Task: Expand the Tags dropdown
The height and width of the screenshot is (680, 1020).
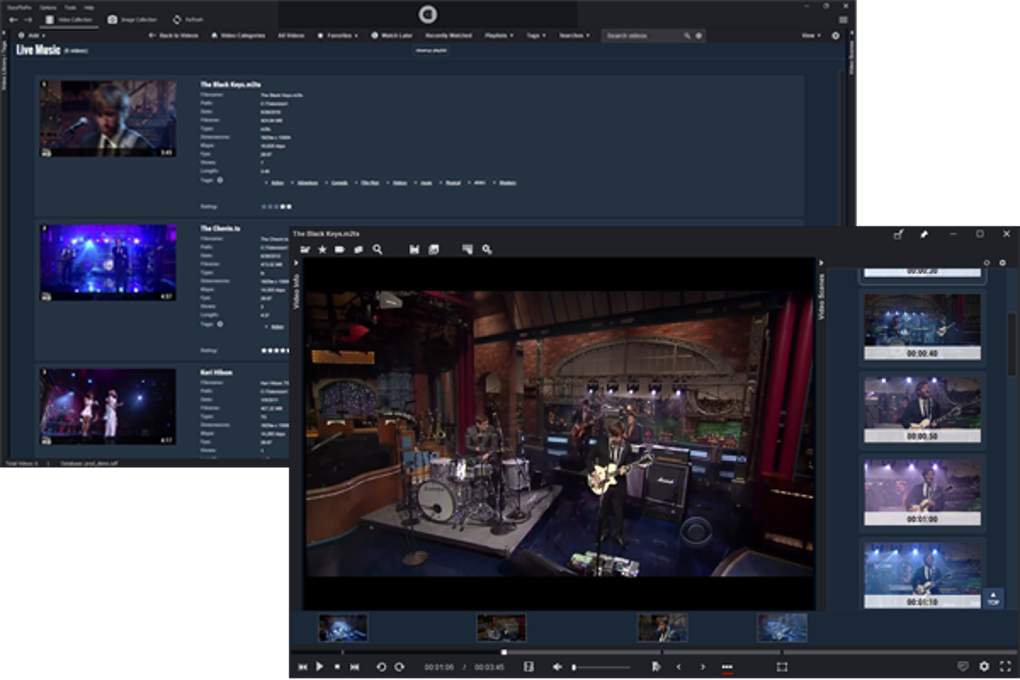Action: coord(536,36)
